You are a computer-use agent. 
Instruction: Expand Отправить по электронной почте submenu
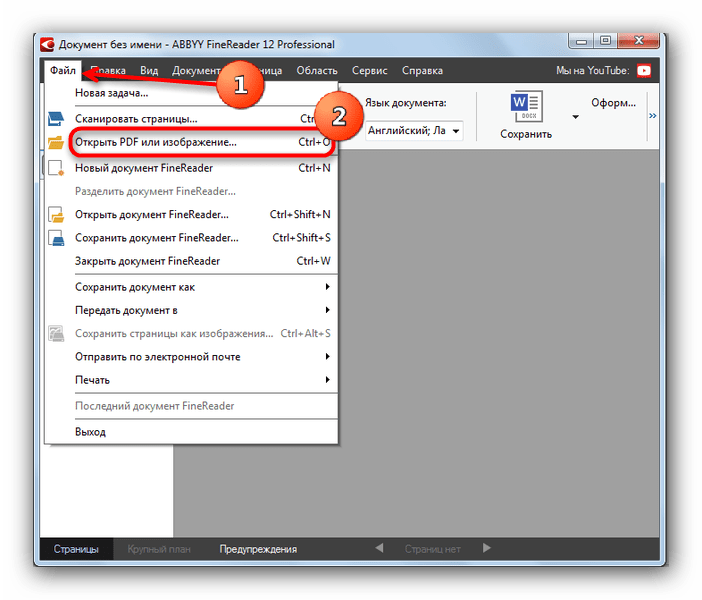327,356
